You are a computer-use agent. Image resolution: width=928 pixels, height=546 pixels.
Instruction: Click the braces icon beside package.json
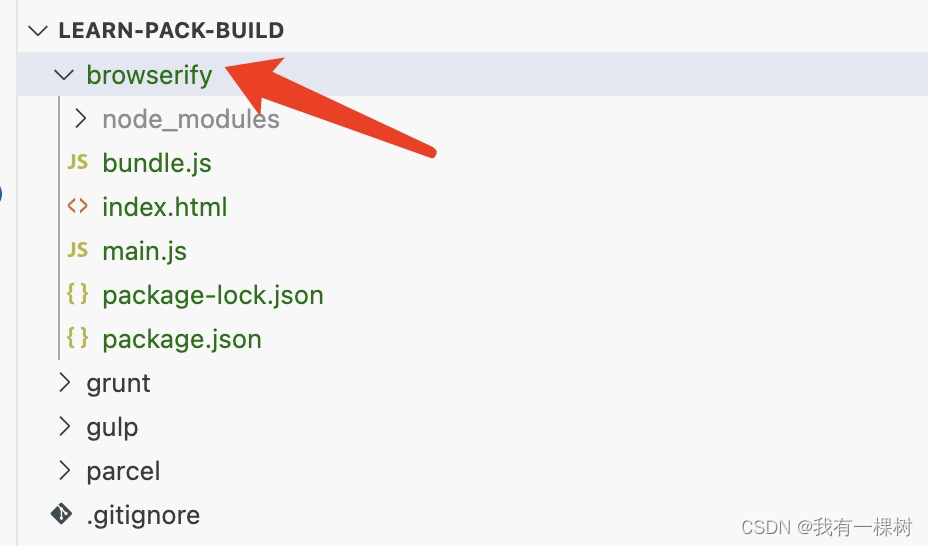tap(77, 338)
